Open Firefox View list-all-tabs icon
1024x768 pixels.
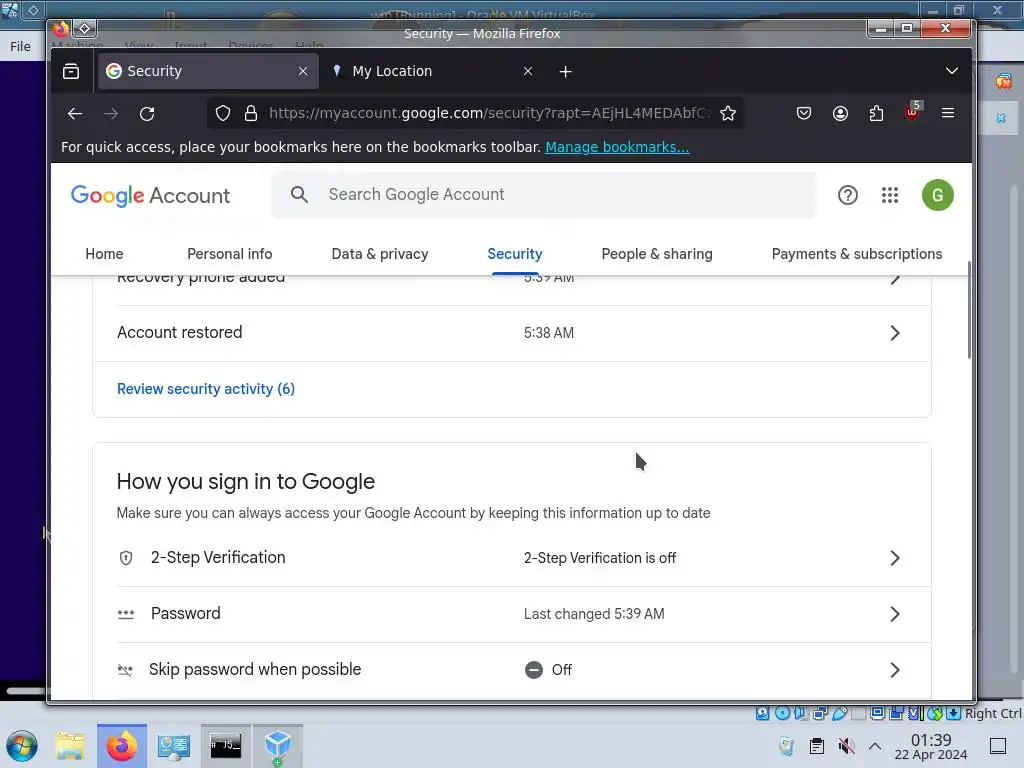pyautogui.click(x=71, y=71)
